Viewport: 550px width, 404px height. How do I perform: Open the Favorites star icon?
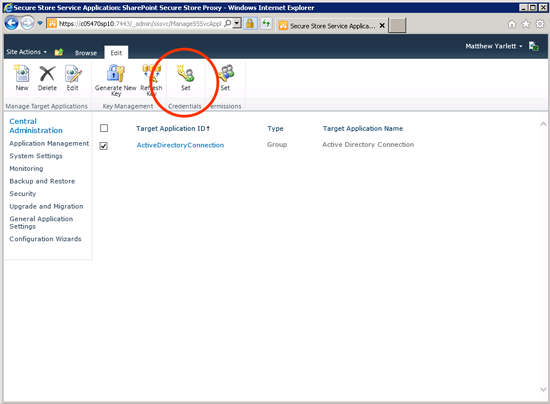click(x=525, y=24)
